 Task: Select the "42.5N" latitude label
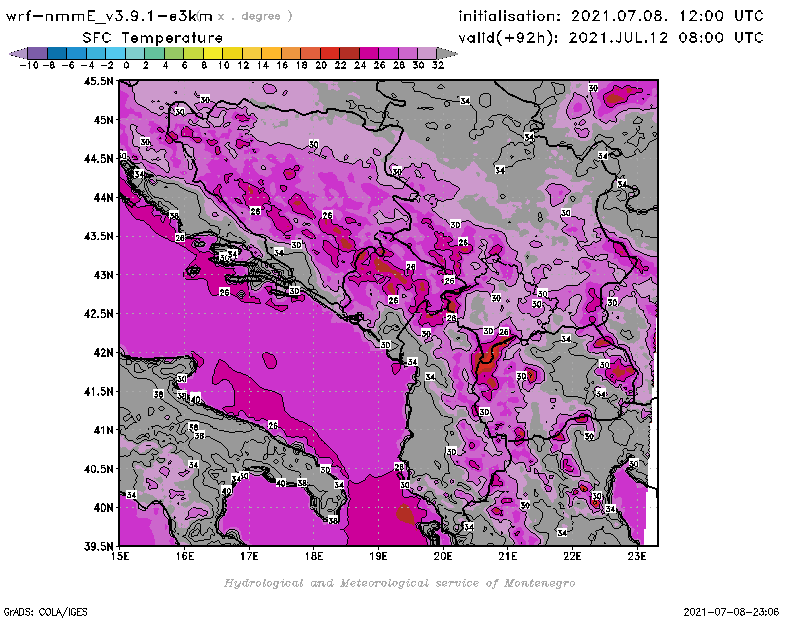pos(98,313)
